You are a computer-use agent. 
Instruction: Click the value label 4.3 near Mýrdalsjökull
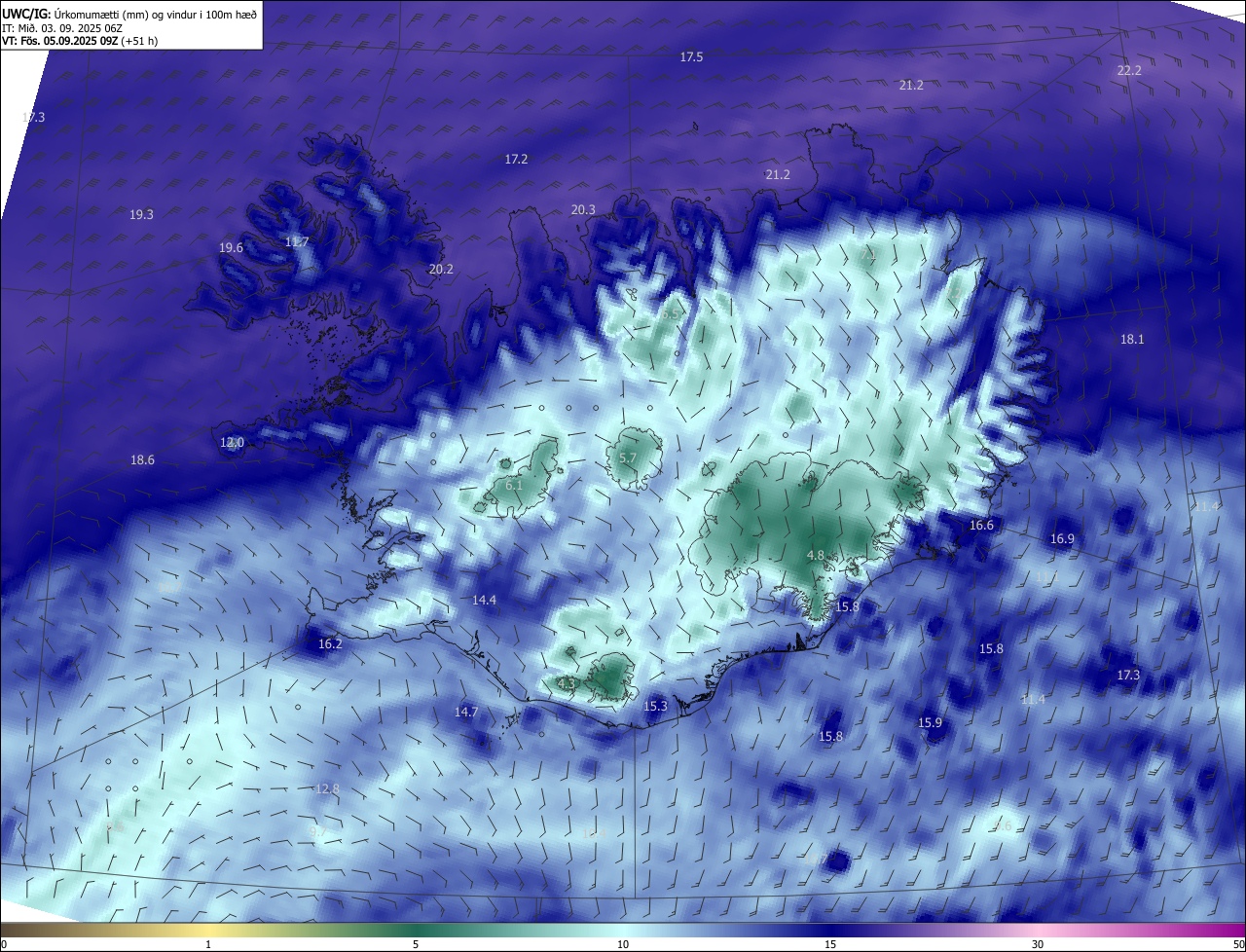click(567, 683)
